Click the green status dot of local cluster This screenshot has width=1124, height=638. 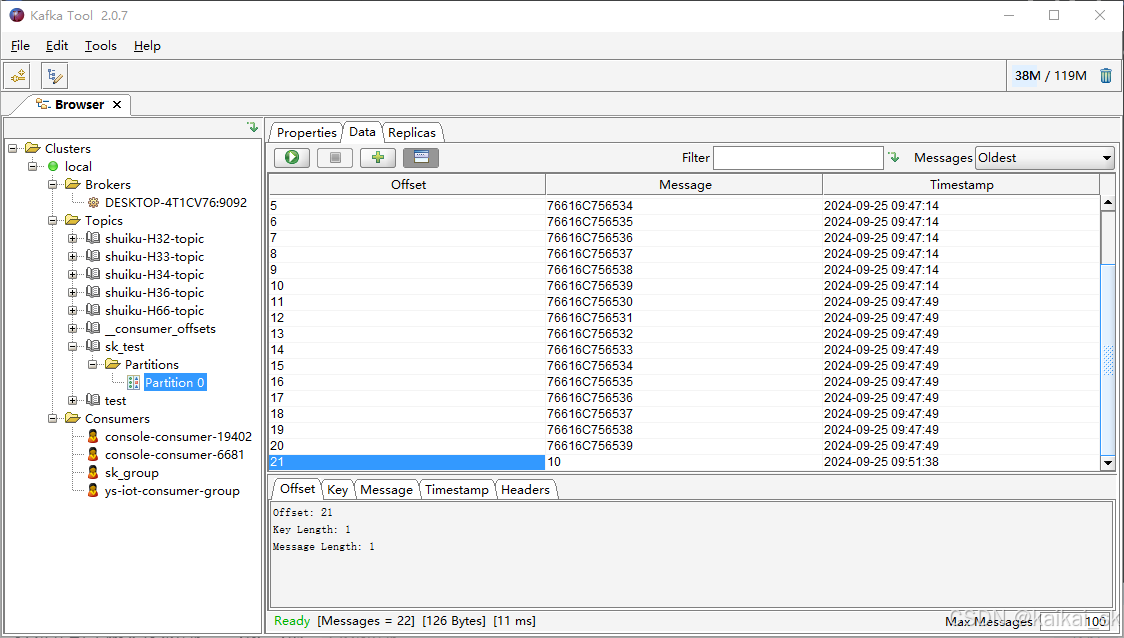click(53, 166)
